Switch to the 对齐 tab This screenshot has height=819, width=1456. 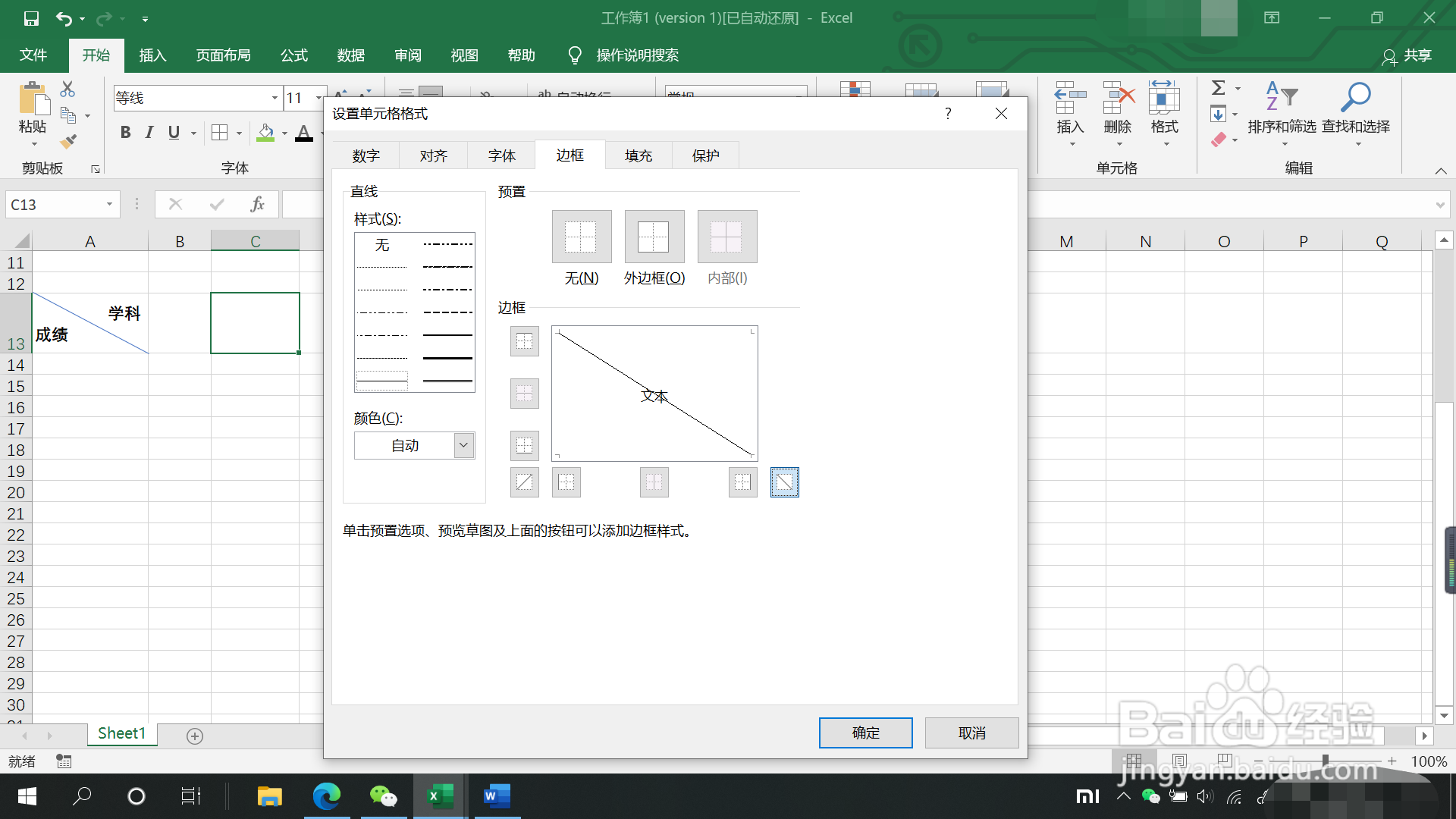tap(433, 155)
